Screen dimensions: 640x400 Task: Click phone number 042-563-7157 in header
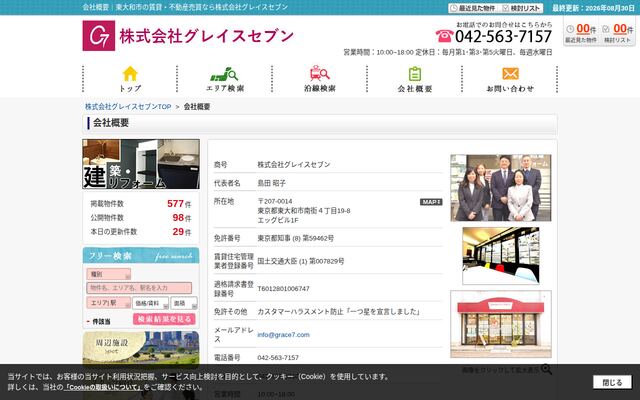503,36
